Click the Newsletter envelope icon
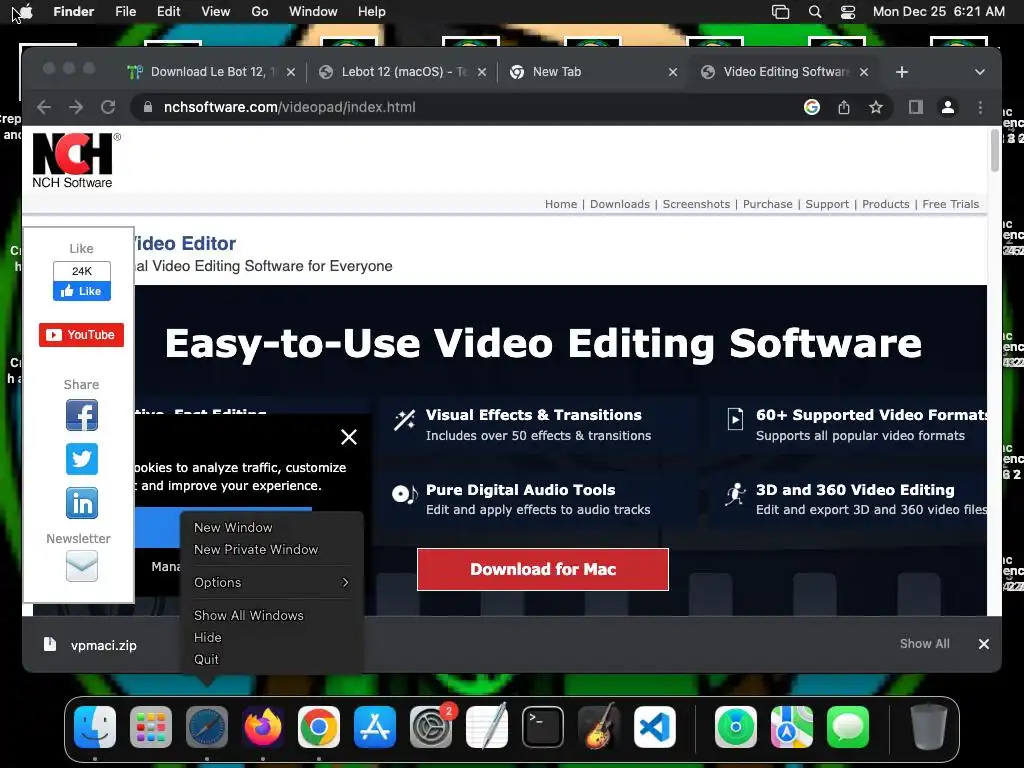This screenshot has height=768, width=1024. pos(82,566)
